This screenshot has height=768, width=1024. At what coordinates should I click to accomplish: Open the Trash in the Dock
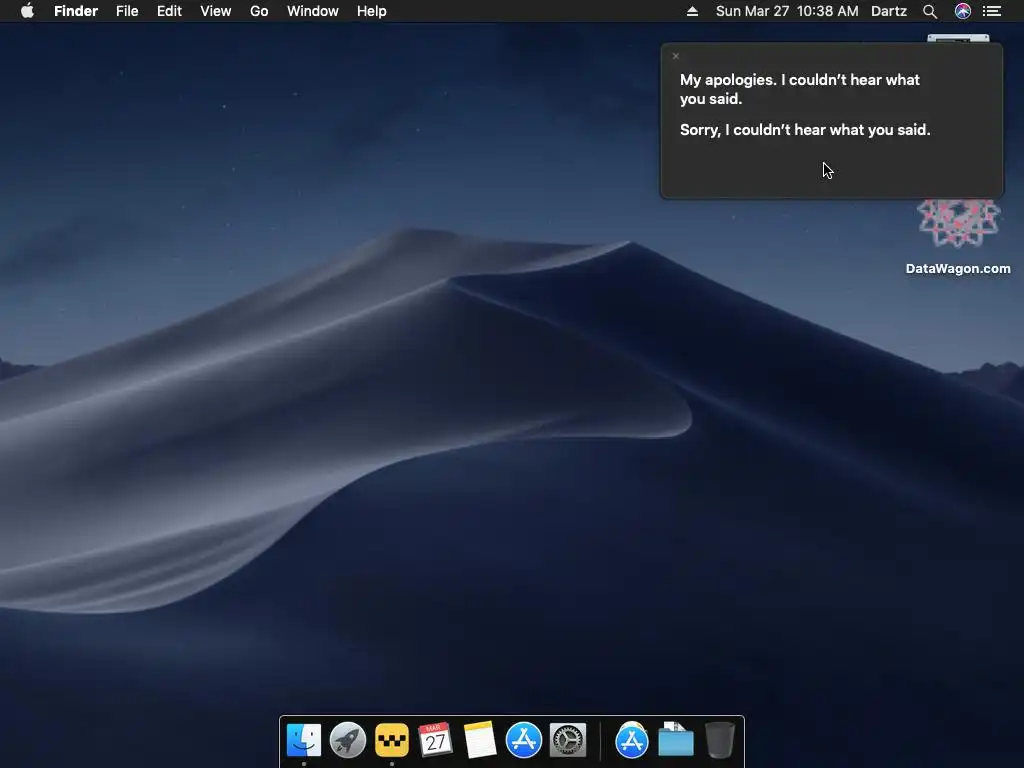tap(720, 740)
